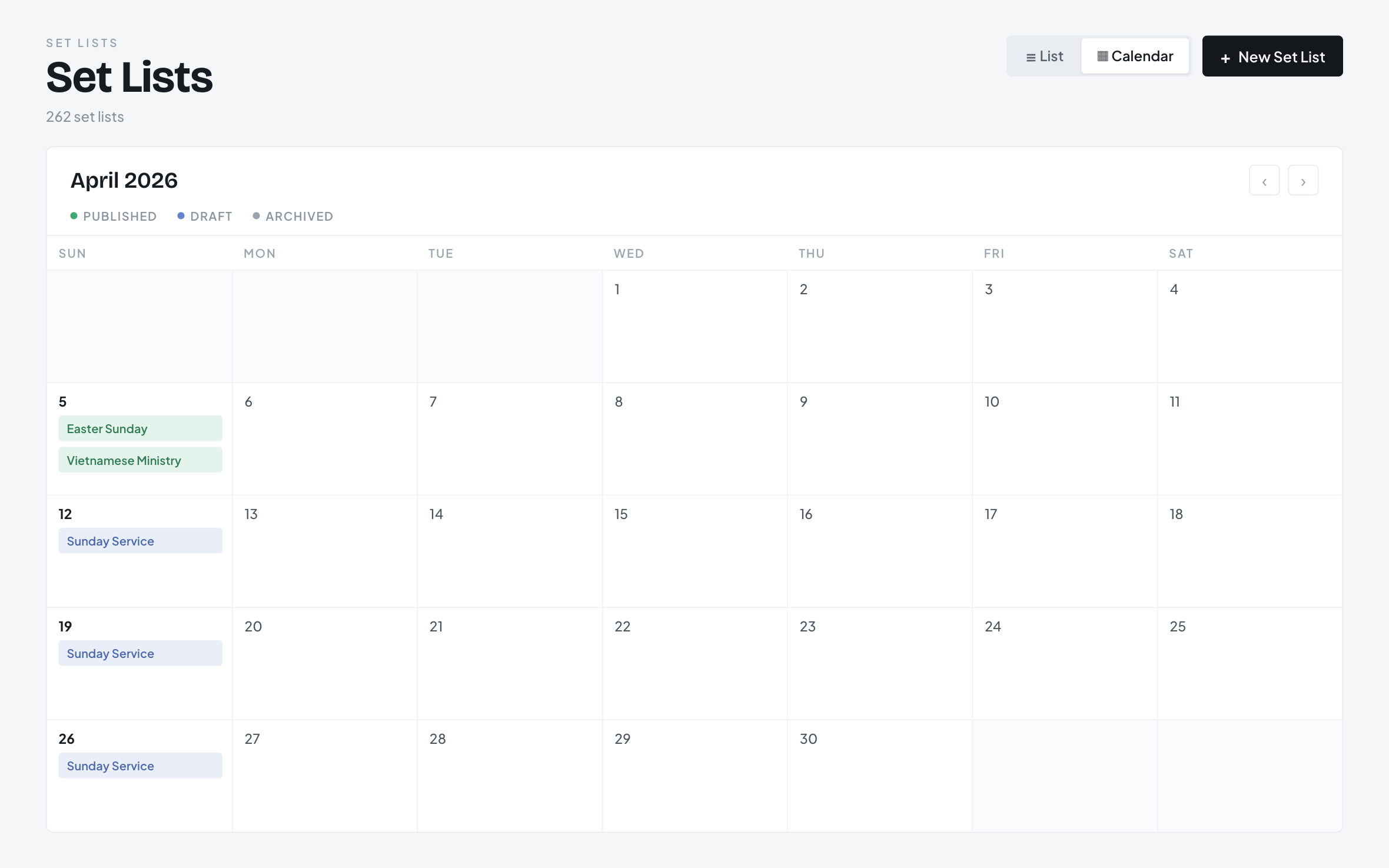Screen dimensions: 1389x868
Task: Click the '262 set lists' count text
Action: pyautogui.click(x=85, y=117)
